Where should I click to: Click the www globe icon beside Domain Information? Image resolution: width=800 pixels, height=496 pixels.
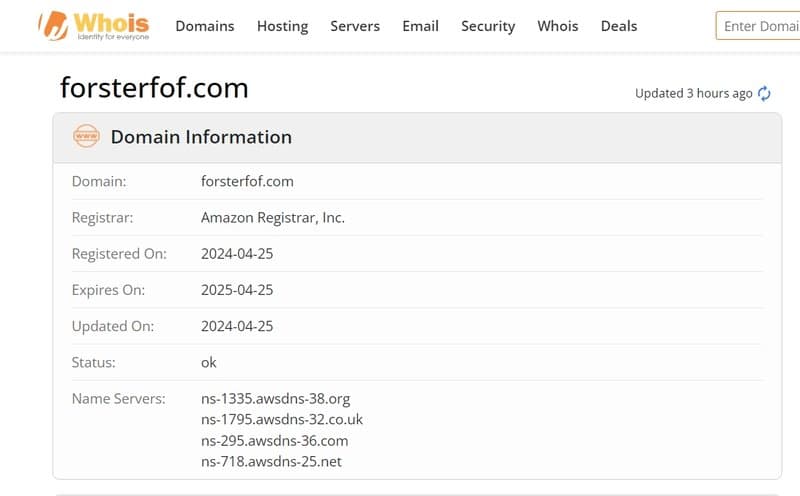click(x=87, y=137)
